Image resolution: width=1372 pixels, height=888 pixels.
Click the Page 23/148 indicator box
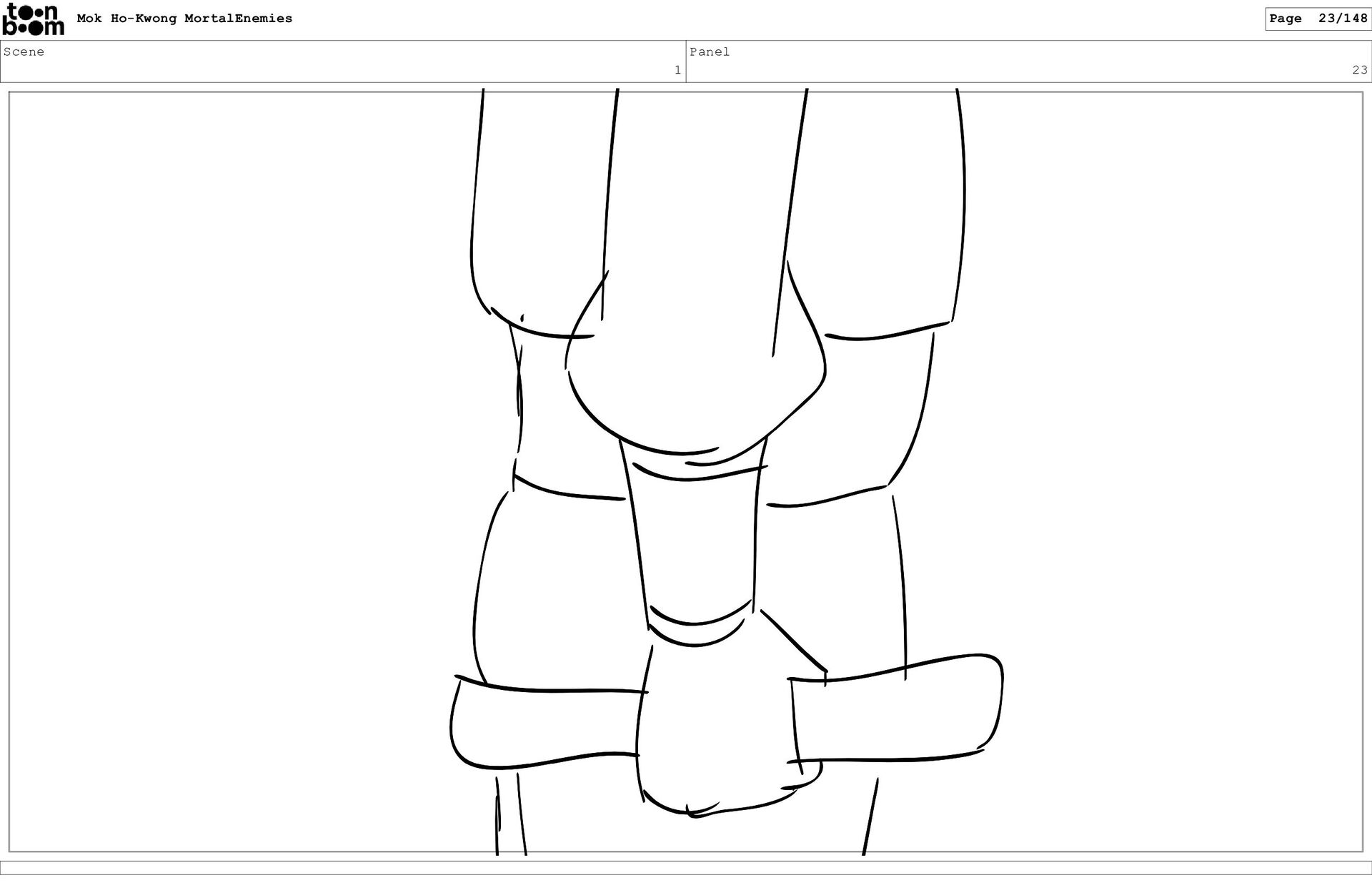coord(1317,19)
